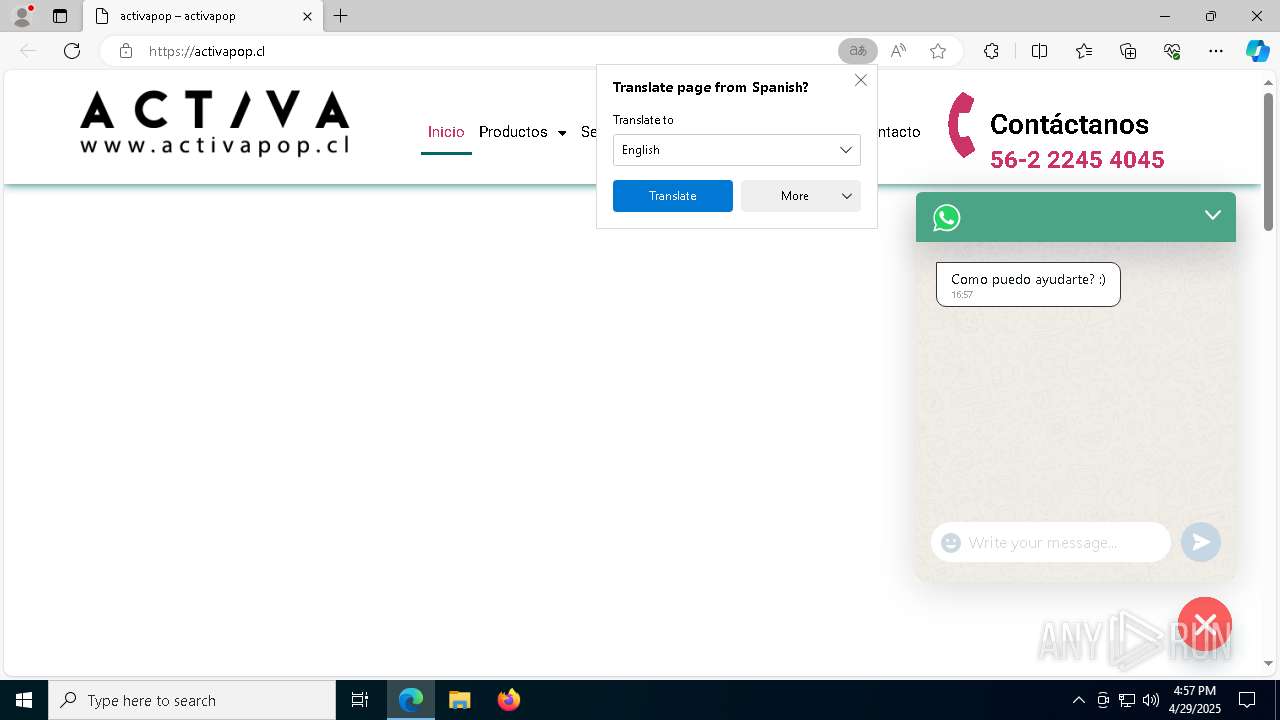Go to Inicio menu item

pyautogui.click(x=446, y=132)
